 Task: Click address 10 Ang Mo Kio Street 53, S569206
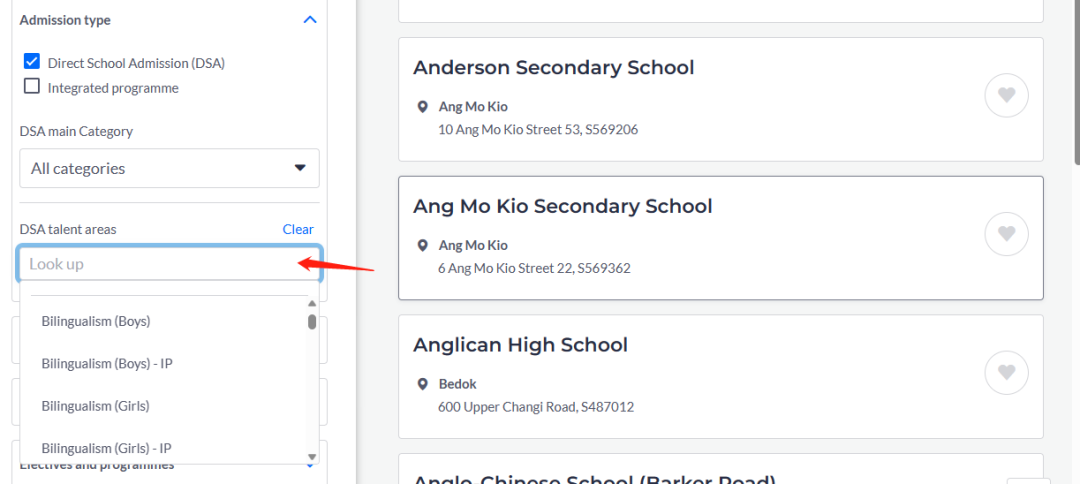click(538, 129)
